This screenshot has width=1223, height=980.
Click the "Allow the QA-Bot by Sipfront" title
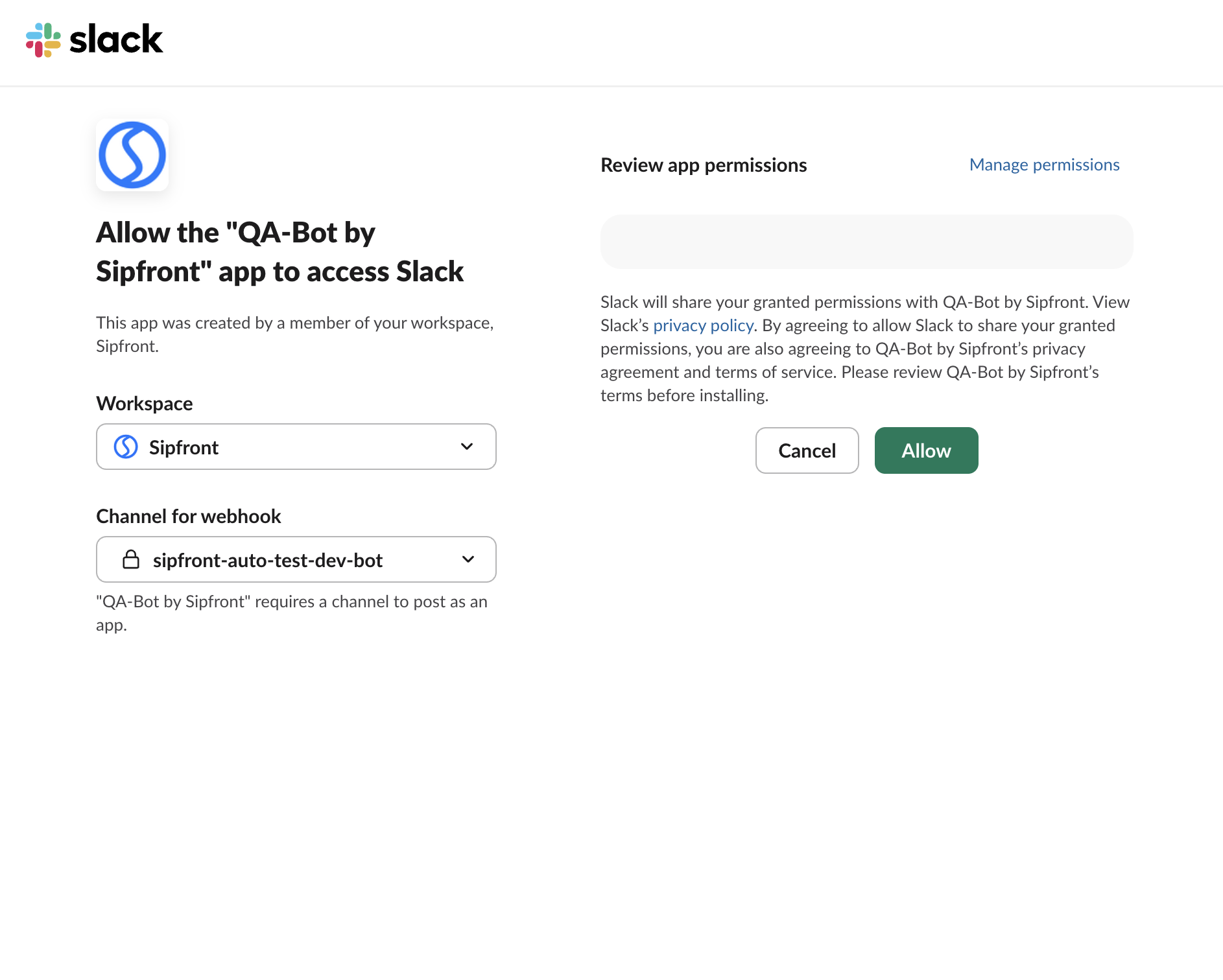click(279, 252)
